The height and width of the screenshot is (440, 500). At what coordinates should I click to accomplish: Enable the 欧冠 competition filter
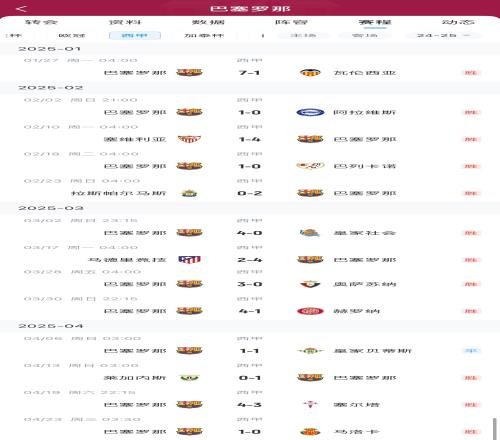coord(72,35)
